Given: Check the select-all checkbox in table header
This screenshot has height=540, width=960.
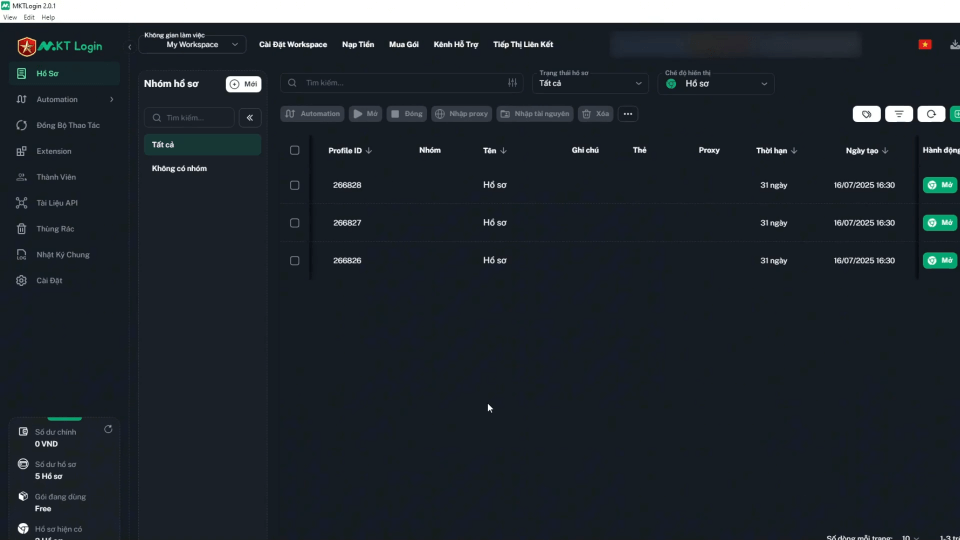Looking at the screenshot, I should click(294, 150).
